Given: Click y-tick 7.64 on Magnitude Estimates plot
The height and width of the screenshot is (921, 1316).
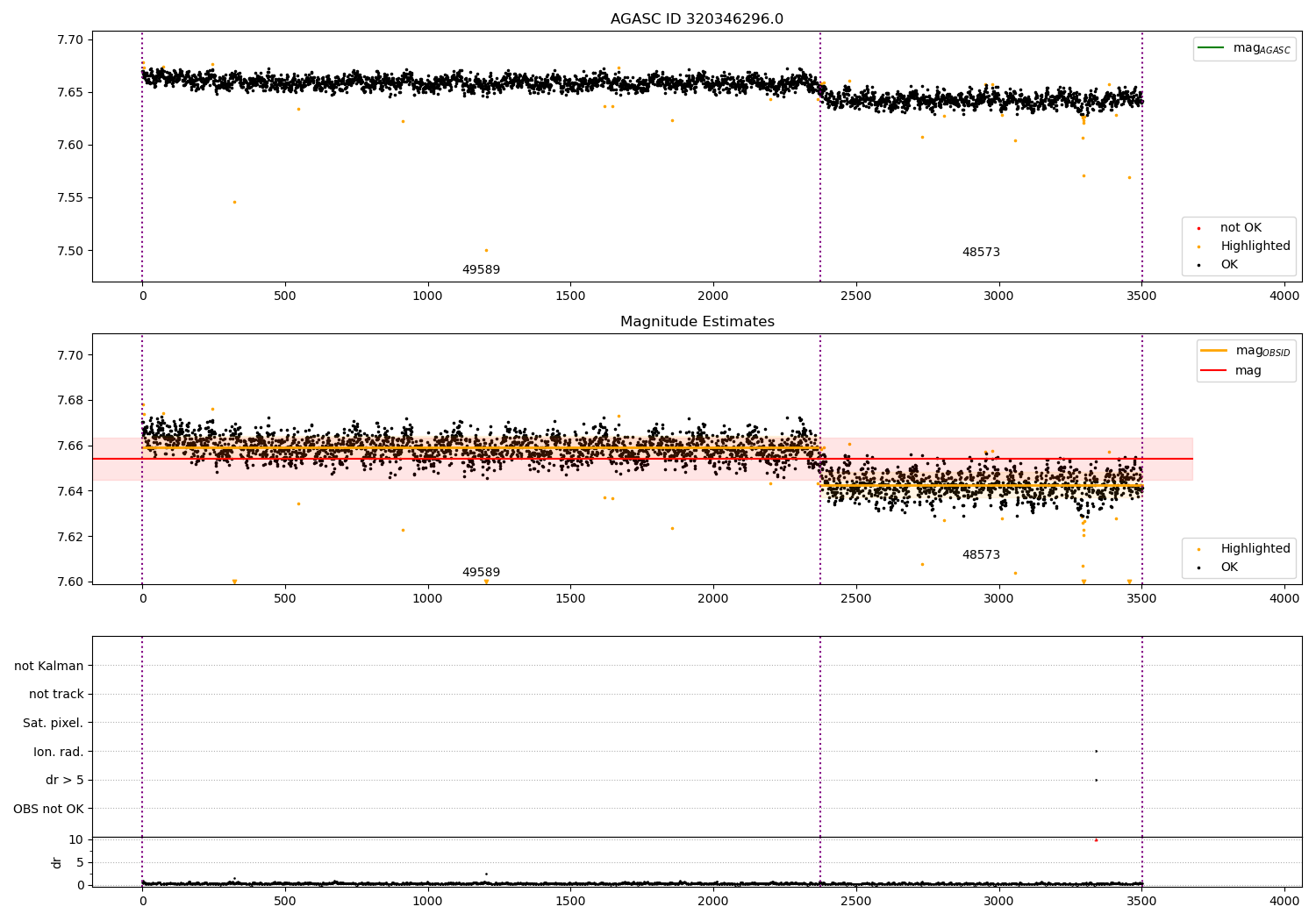Looking at the screenshot, I should pyautogui.click(x=70, y=491).
